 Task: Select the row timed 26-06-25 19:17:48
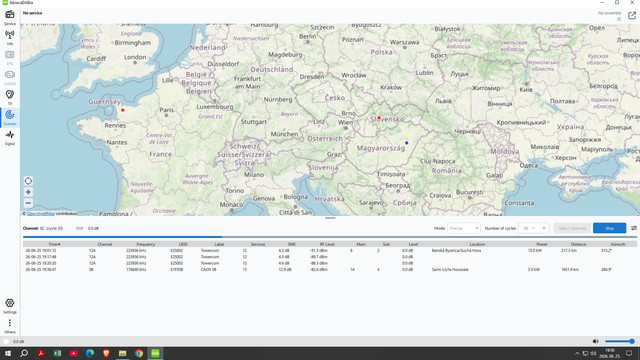point(330,257)
